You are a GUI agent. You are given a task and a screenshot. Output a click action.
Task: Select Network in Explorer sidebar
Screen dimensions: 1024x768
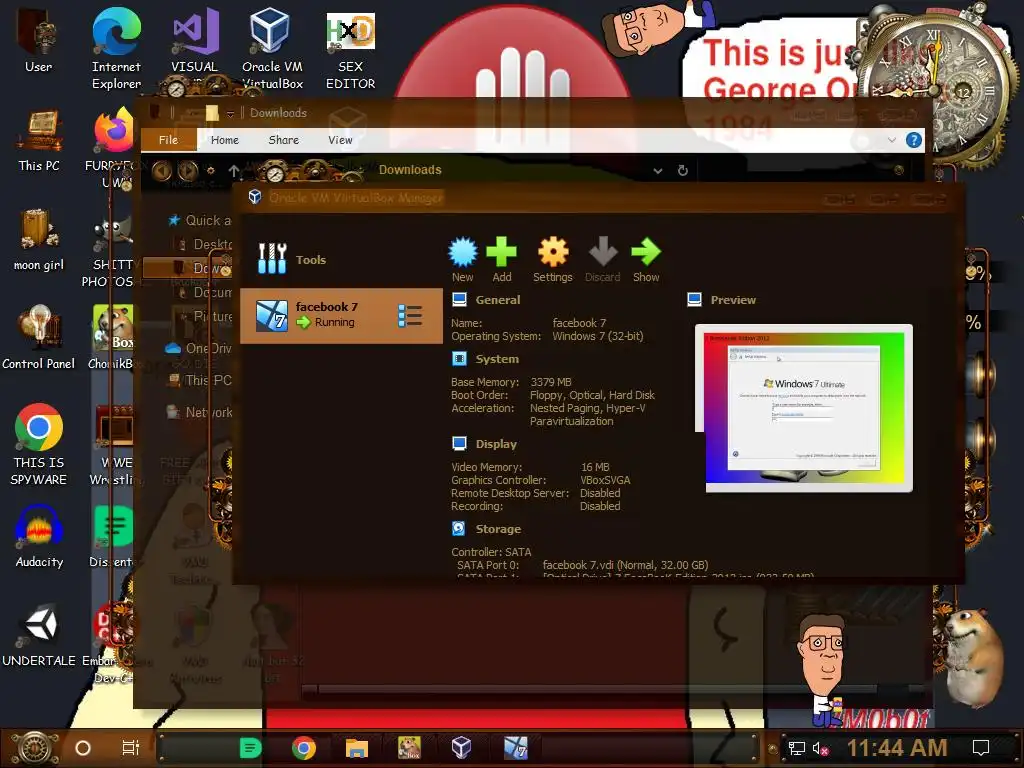[199, 412]
